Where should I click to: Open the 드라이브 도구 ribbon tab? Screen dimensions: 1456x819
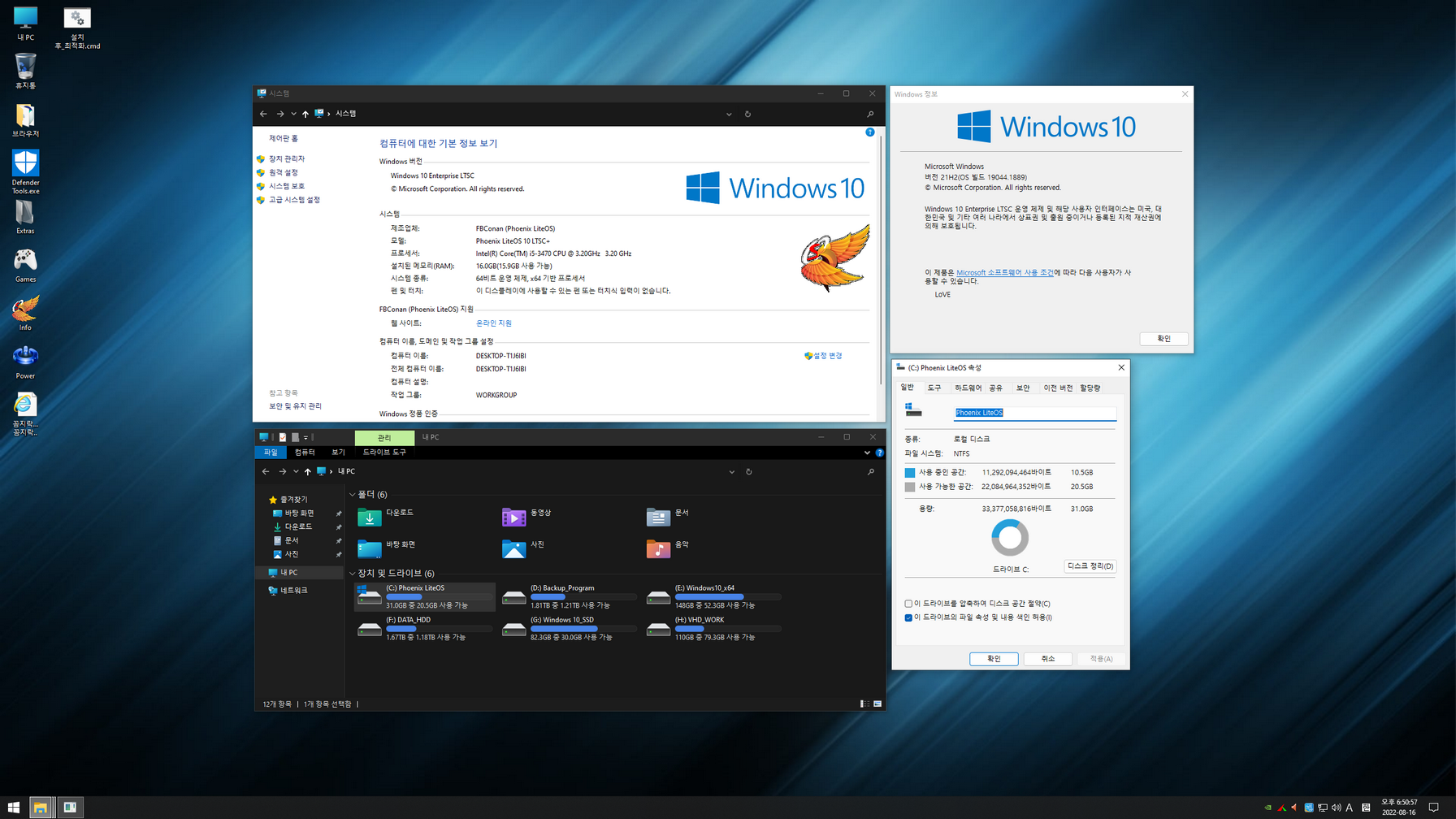pos(384,453)
